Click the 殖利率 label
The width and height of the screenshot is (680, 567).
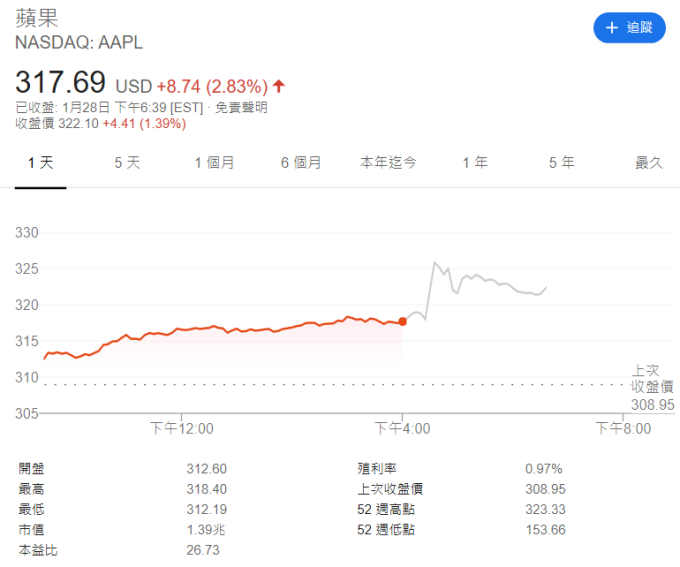click(377, 469)
